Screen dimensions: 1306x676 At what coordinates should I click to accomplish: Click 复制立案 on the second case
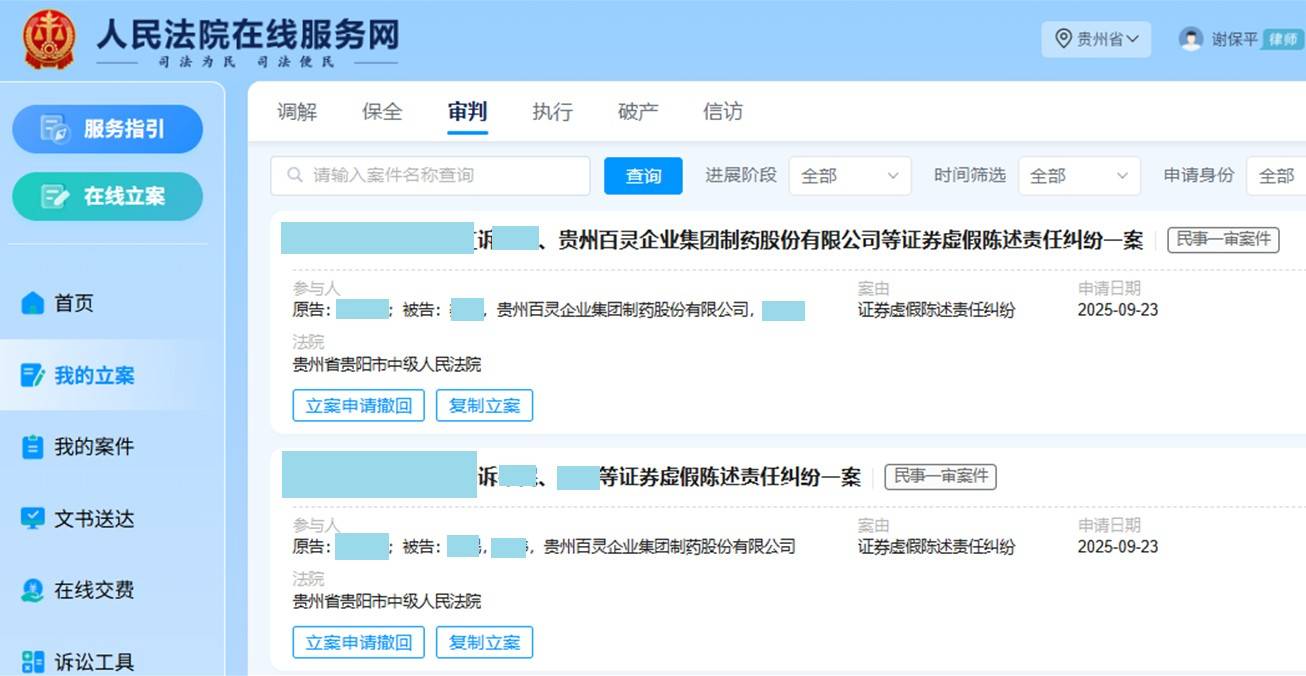tap(485, 642)
